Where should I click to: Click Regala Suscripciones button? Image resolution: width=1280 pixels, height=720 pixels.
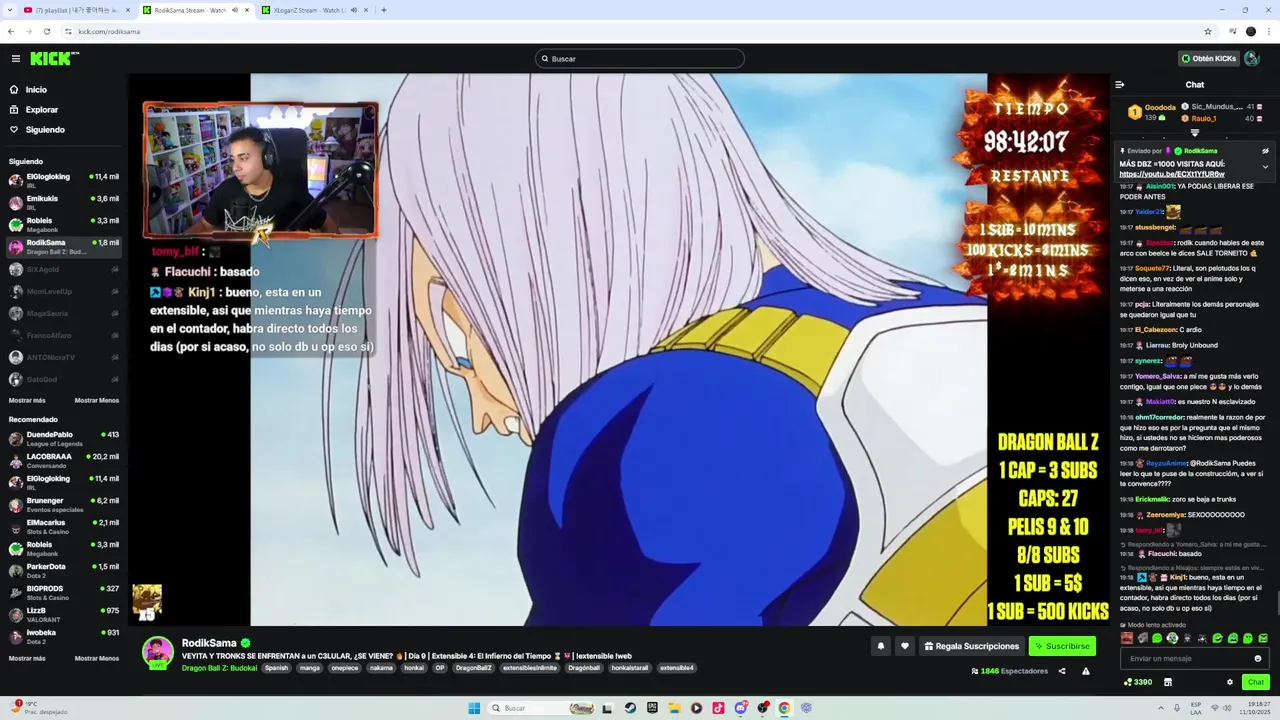(x=972, y=646)
